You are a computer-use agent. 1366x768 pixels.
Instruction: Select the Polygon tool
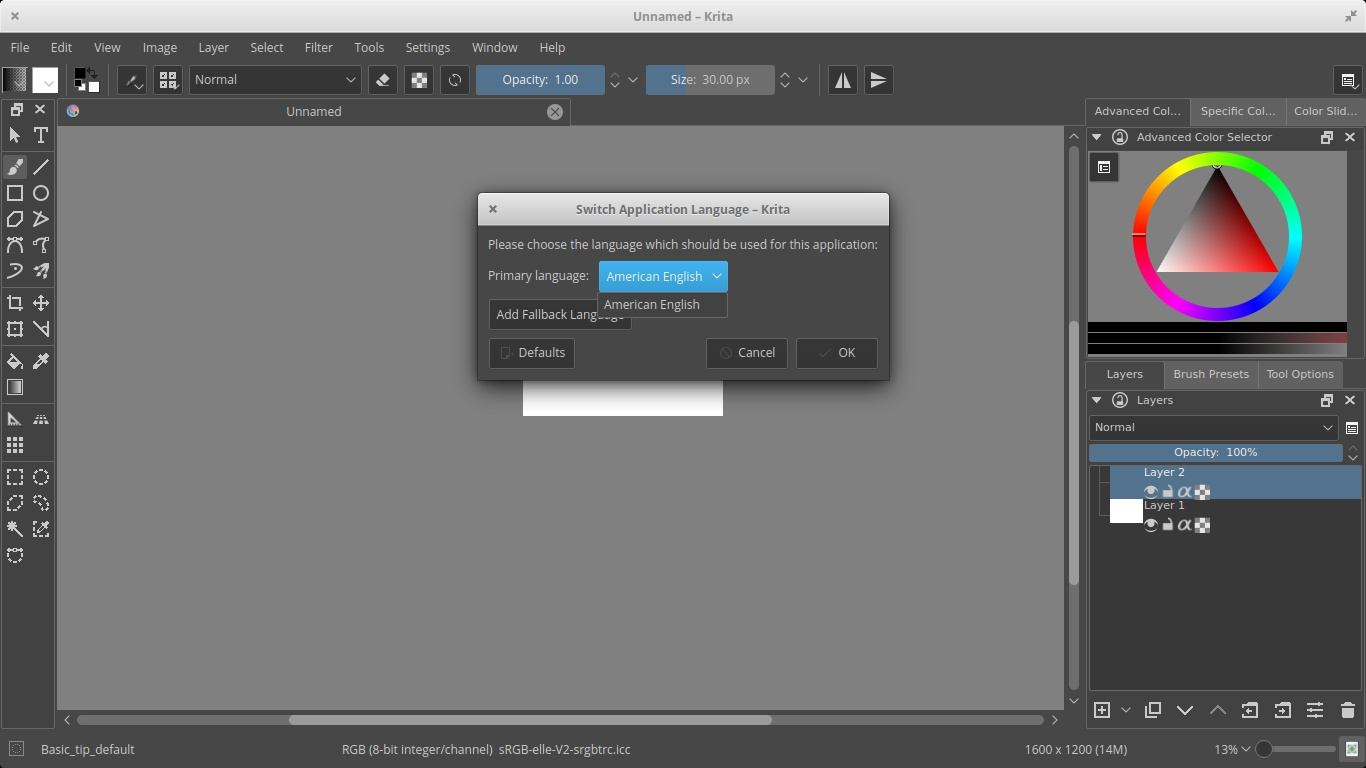(15, 219)
